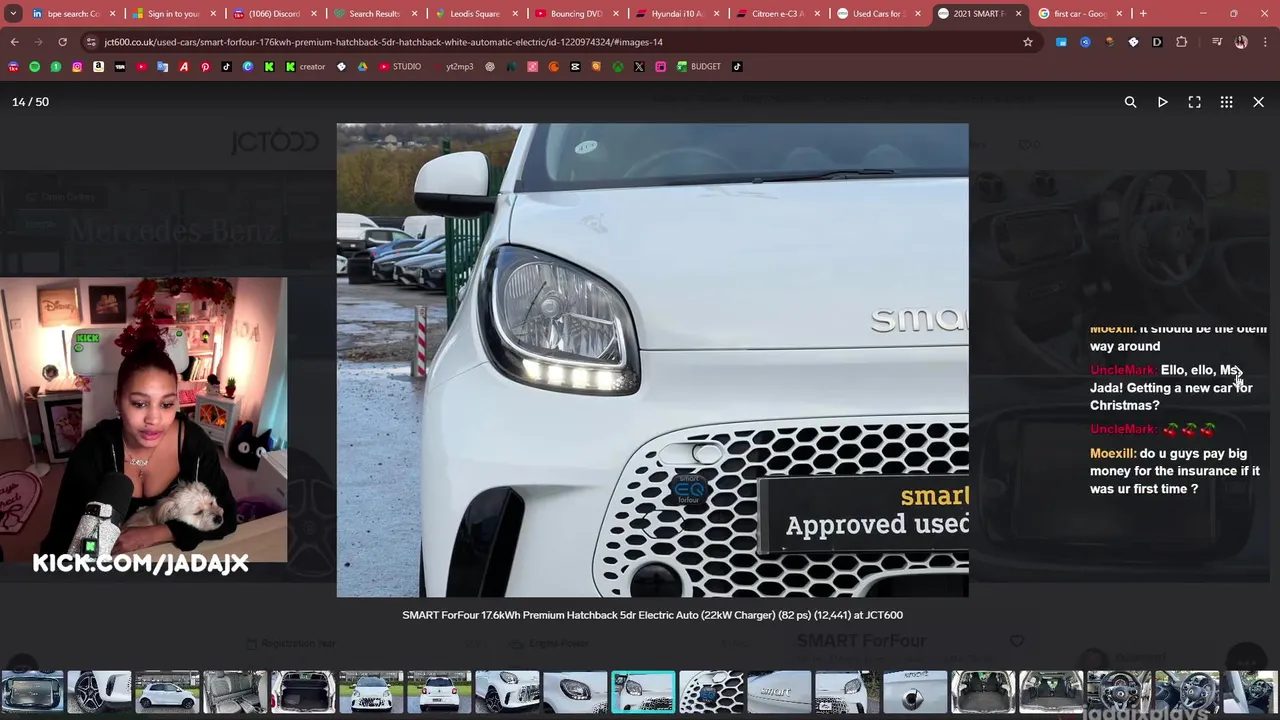Screen dimensions: 1280x720
Task: Open the browser profile avatar menu
Action: coord(1241,42)
